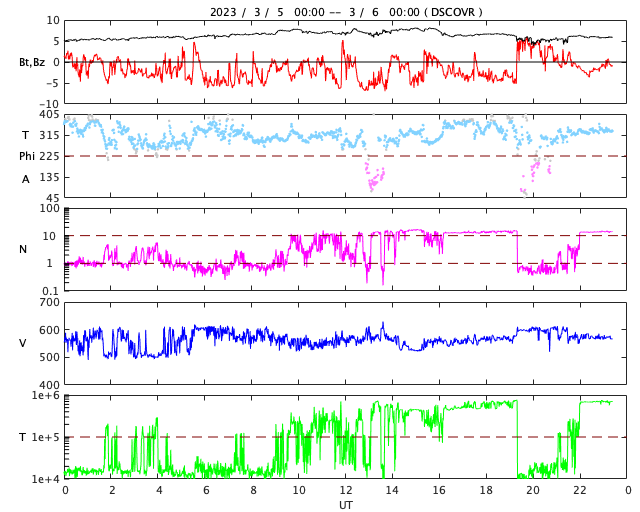Screen dimensions: 640x512
Task: Select the 1e+4 temperature tick
Action: coord(45,479)
